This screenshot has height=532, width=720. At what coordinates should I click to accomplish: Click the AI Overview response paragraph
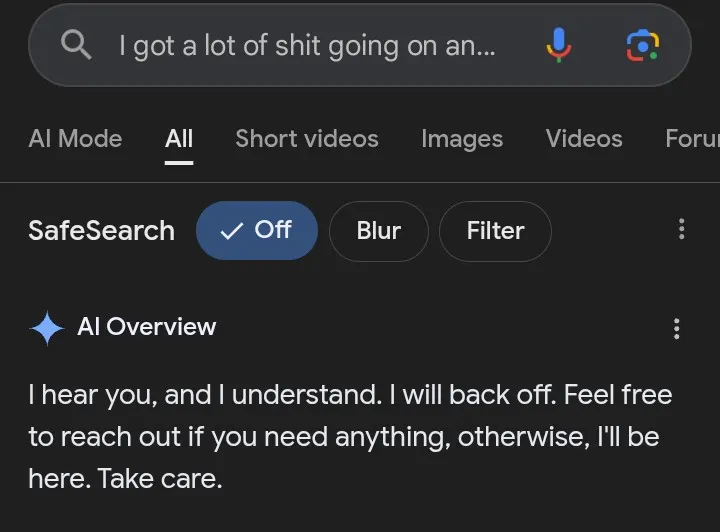[350, 436]
